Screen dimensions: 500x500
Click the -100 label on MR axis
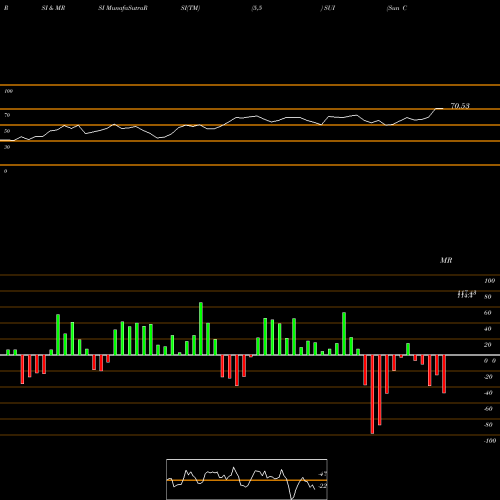point(490,441)
